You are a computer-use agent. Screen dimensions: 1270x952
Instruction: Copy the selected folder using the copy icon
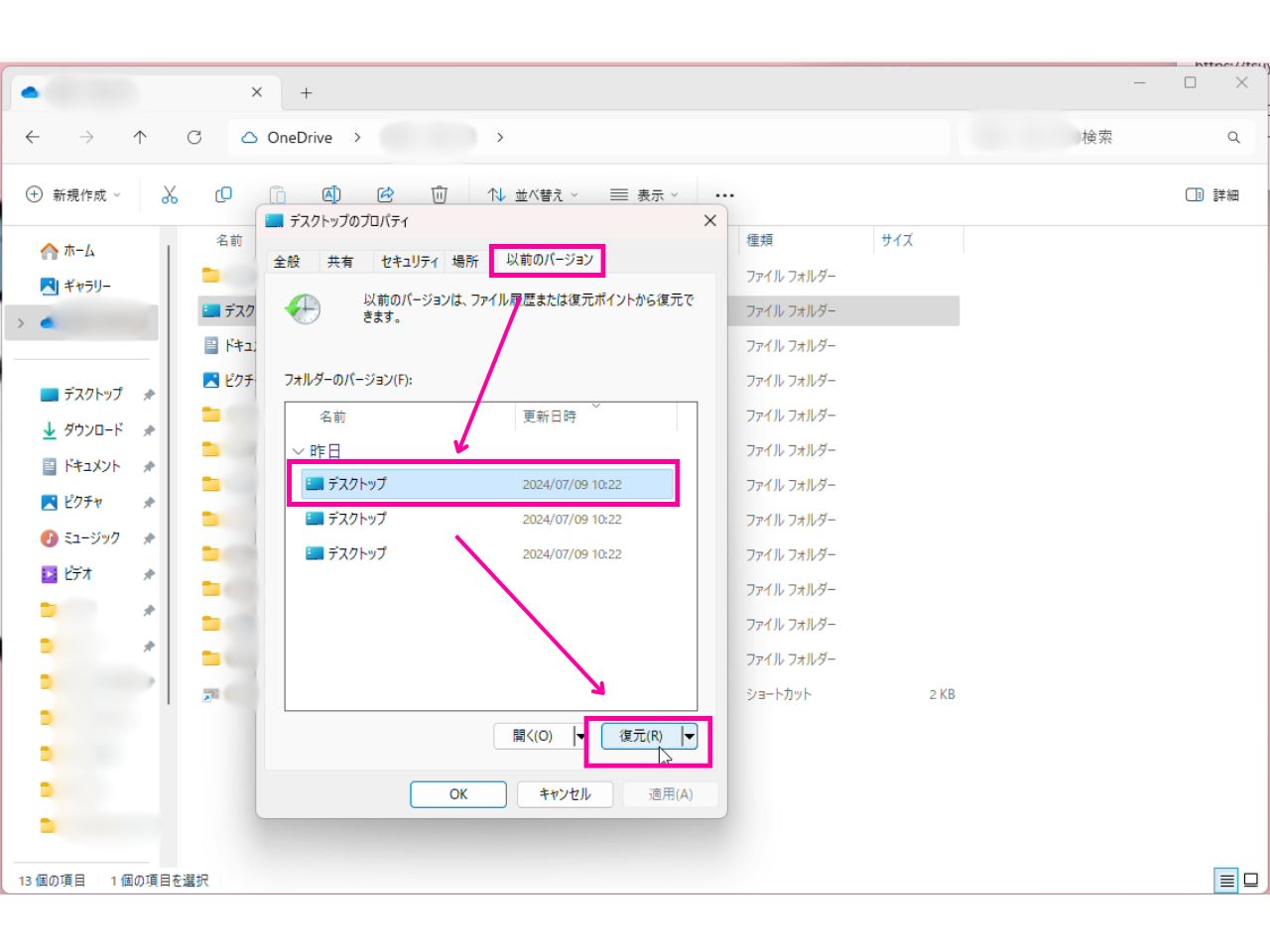point(223,194)
